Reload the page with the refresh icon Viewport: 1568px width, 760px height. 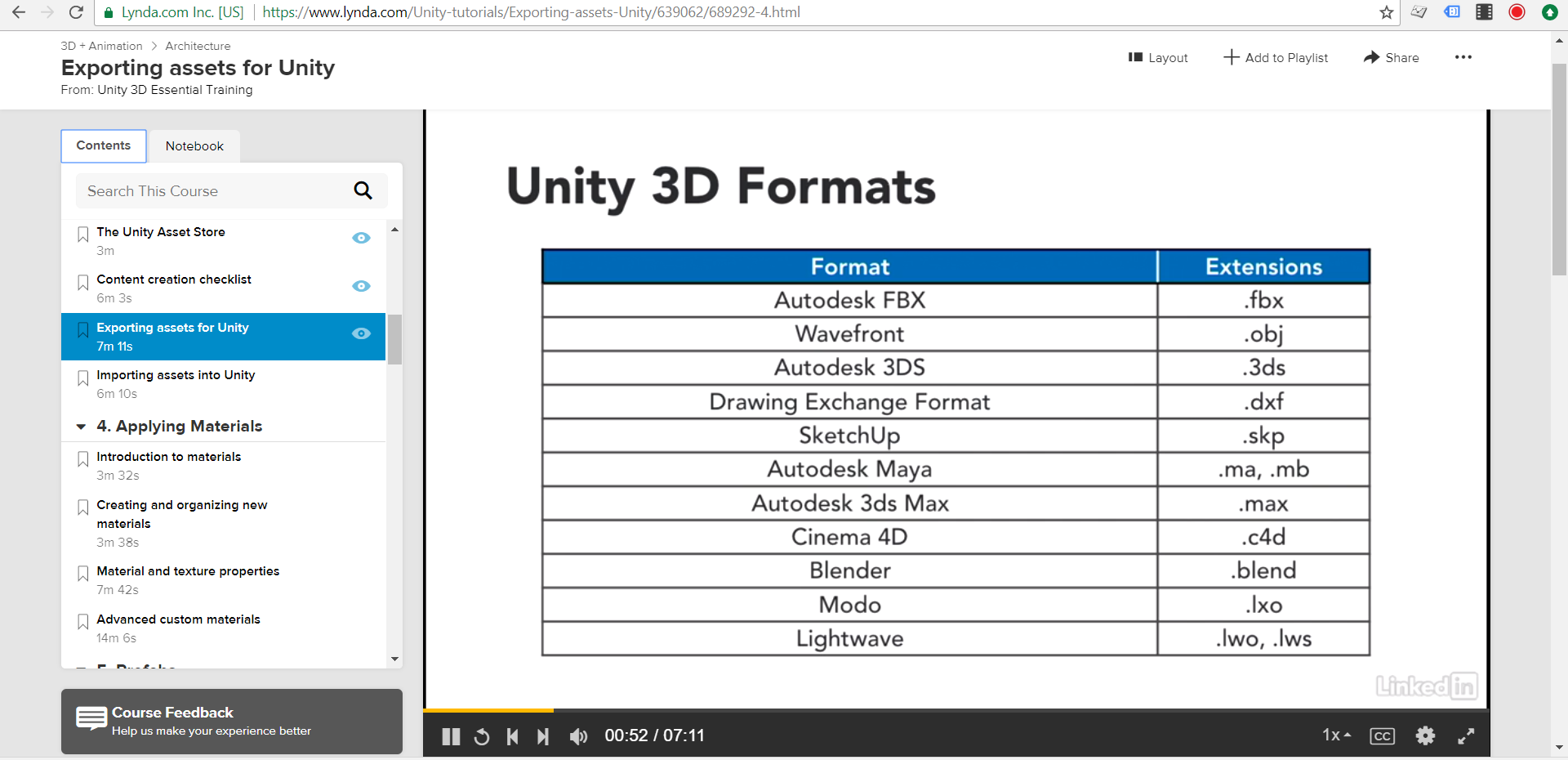[x=76, y=12]
